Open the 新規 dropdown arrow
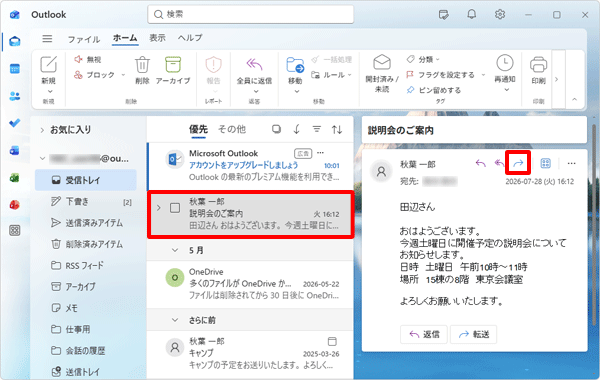 [x=50, y=91]
